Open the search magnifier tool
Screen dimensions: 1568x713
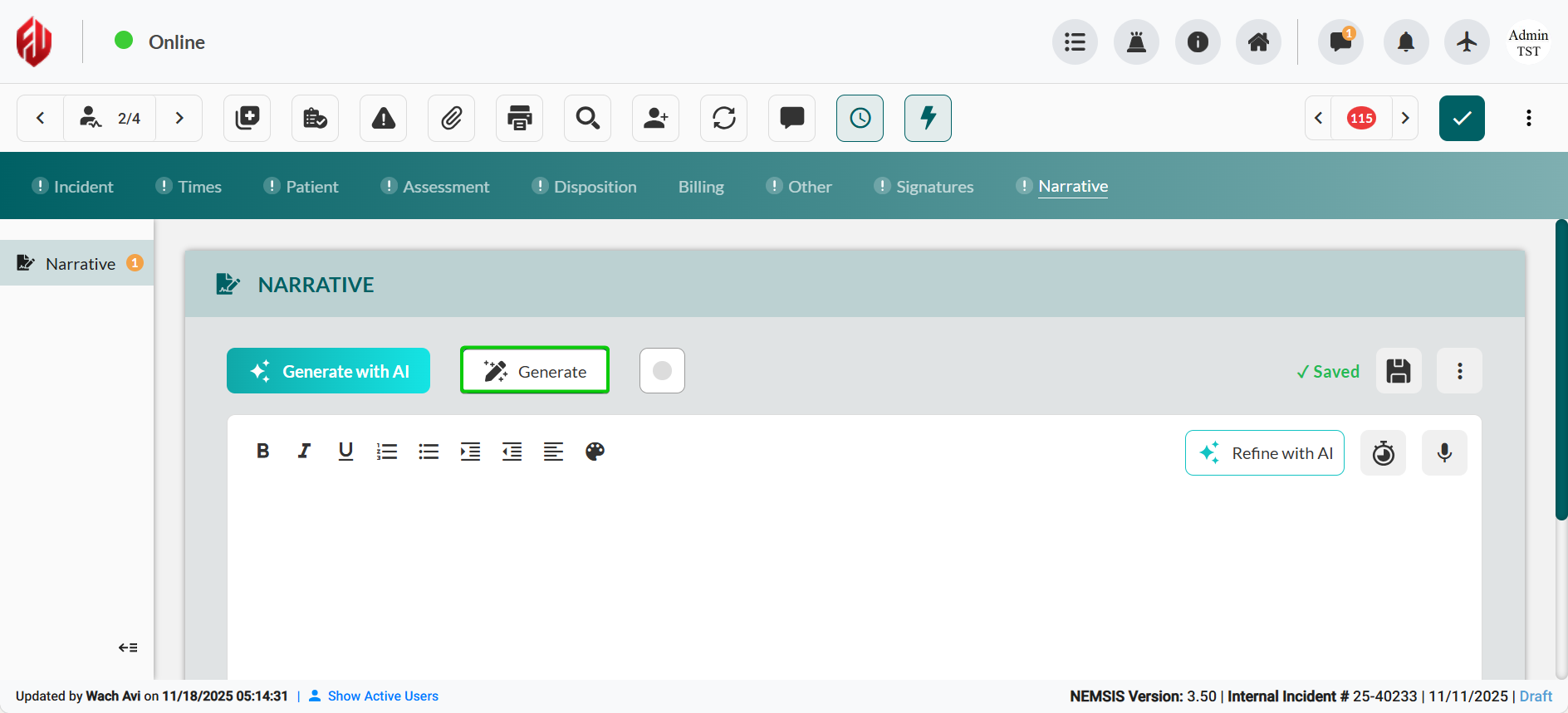coord(587,119)
